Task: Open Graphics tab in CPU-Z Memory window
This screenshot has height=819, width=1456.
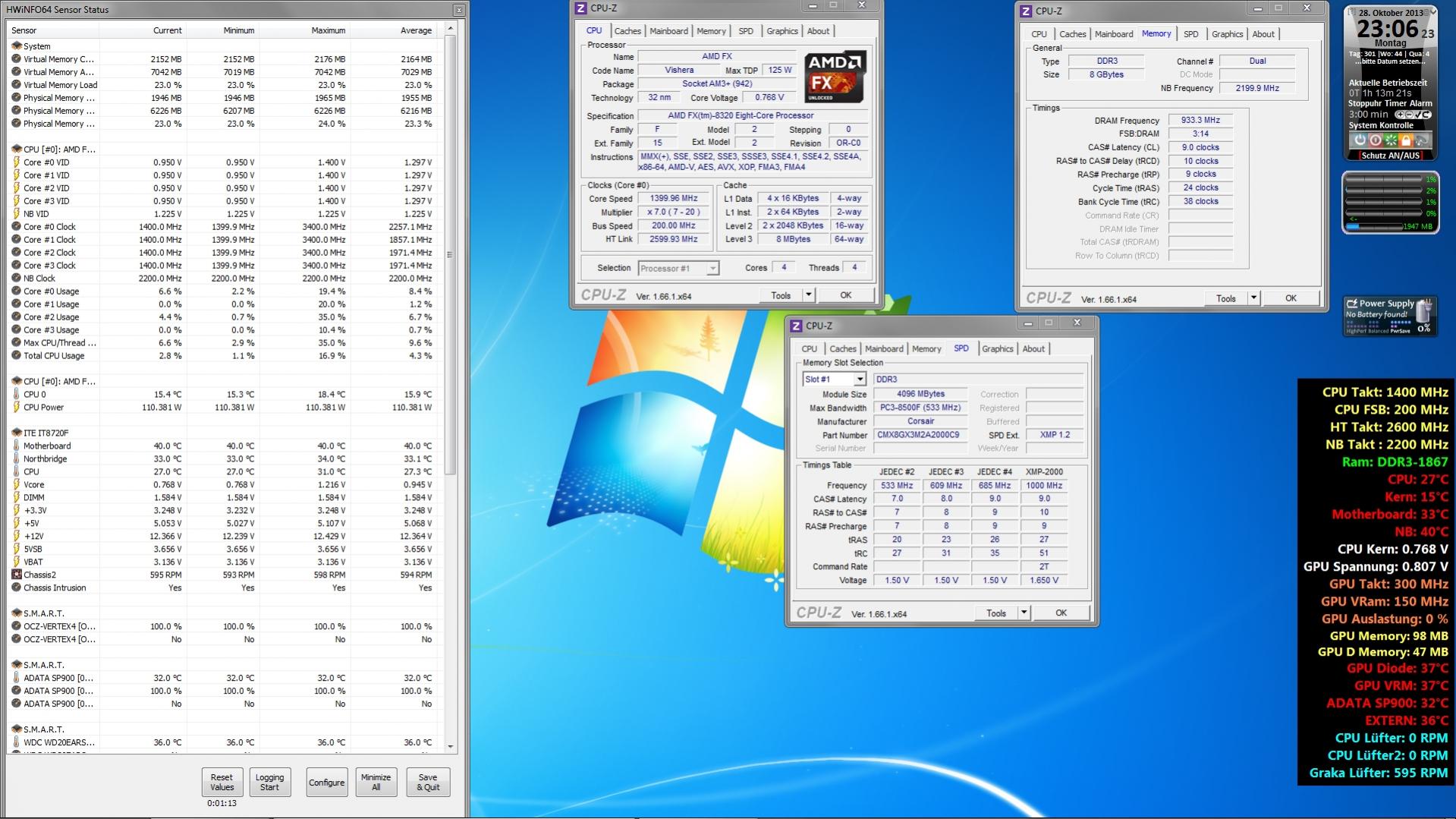Action: point(1227,34)
